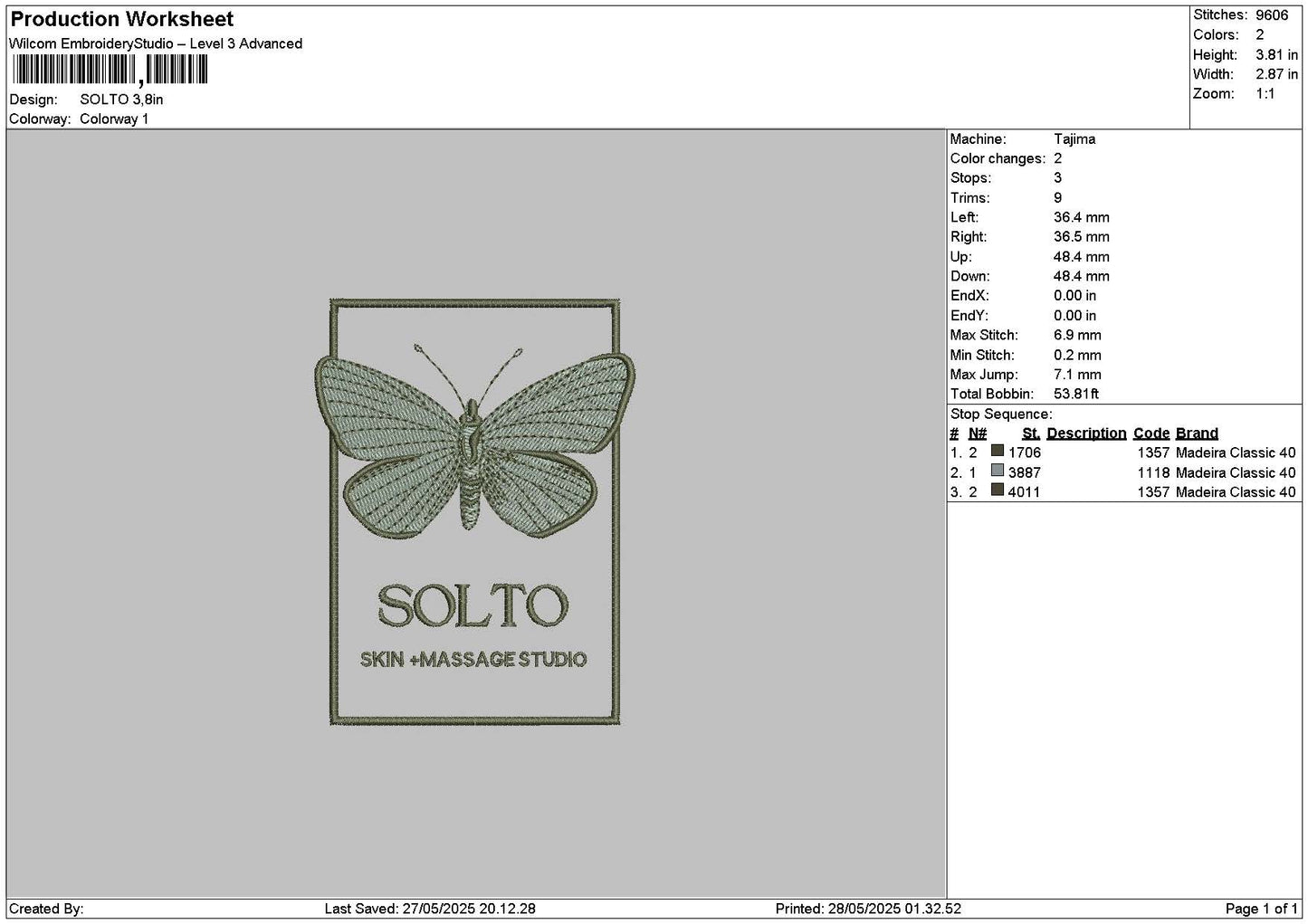Image resolution: width=1308 pixels, height=924 pixels.
Task: Click the butterfly embroidery design preview
Action: point(474,511)
